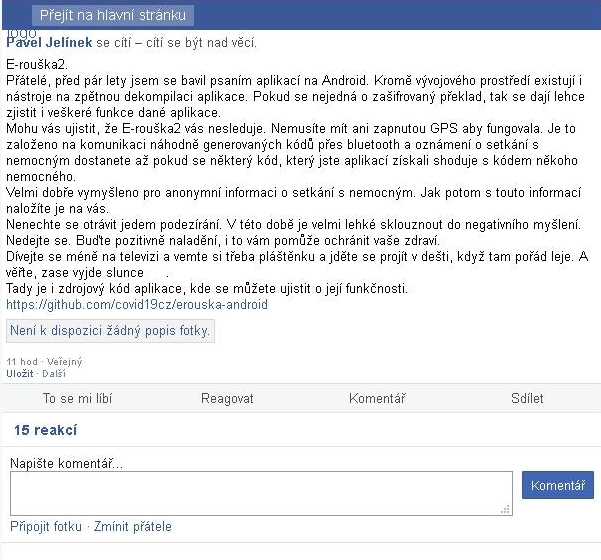Click the "Napište komentář..." label

(66, 463)
